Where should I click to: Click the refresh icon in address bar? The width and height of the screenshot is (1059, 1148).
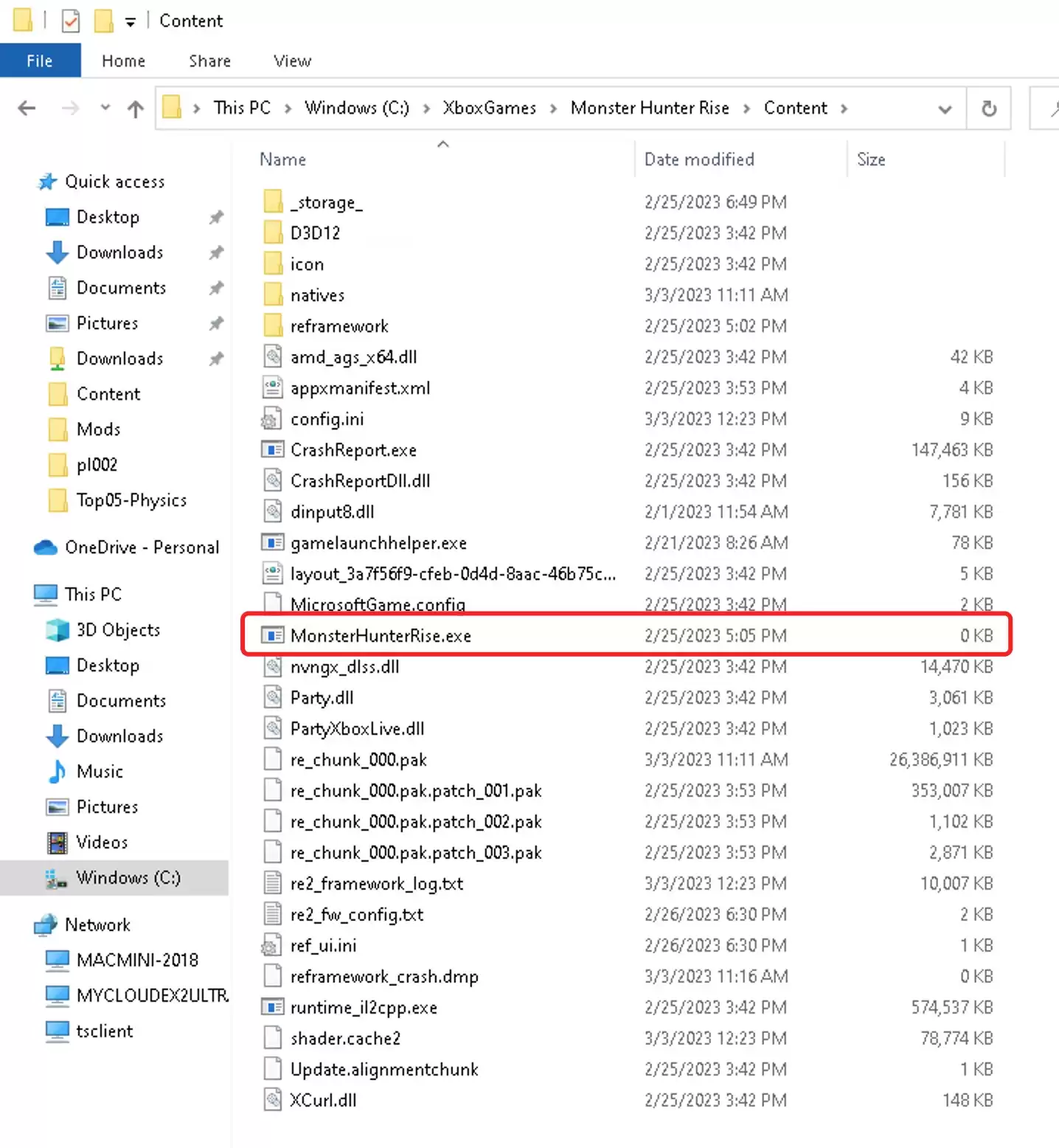(988, 108)
